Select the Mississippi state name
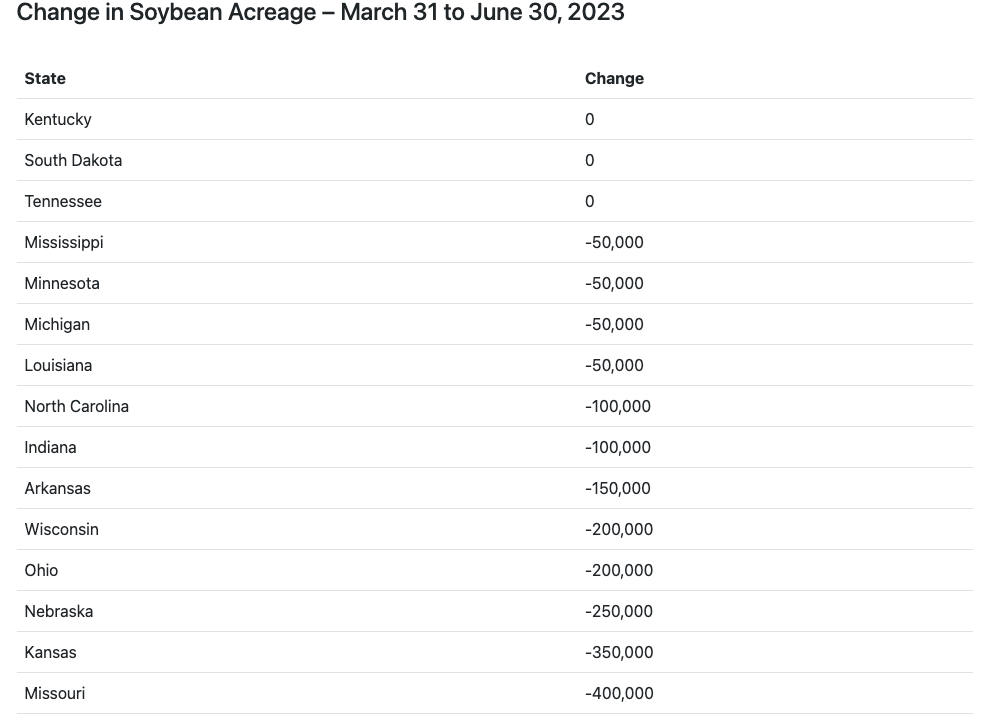 coord(64,242)
